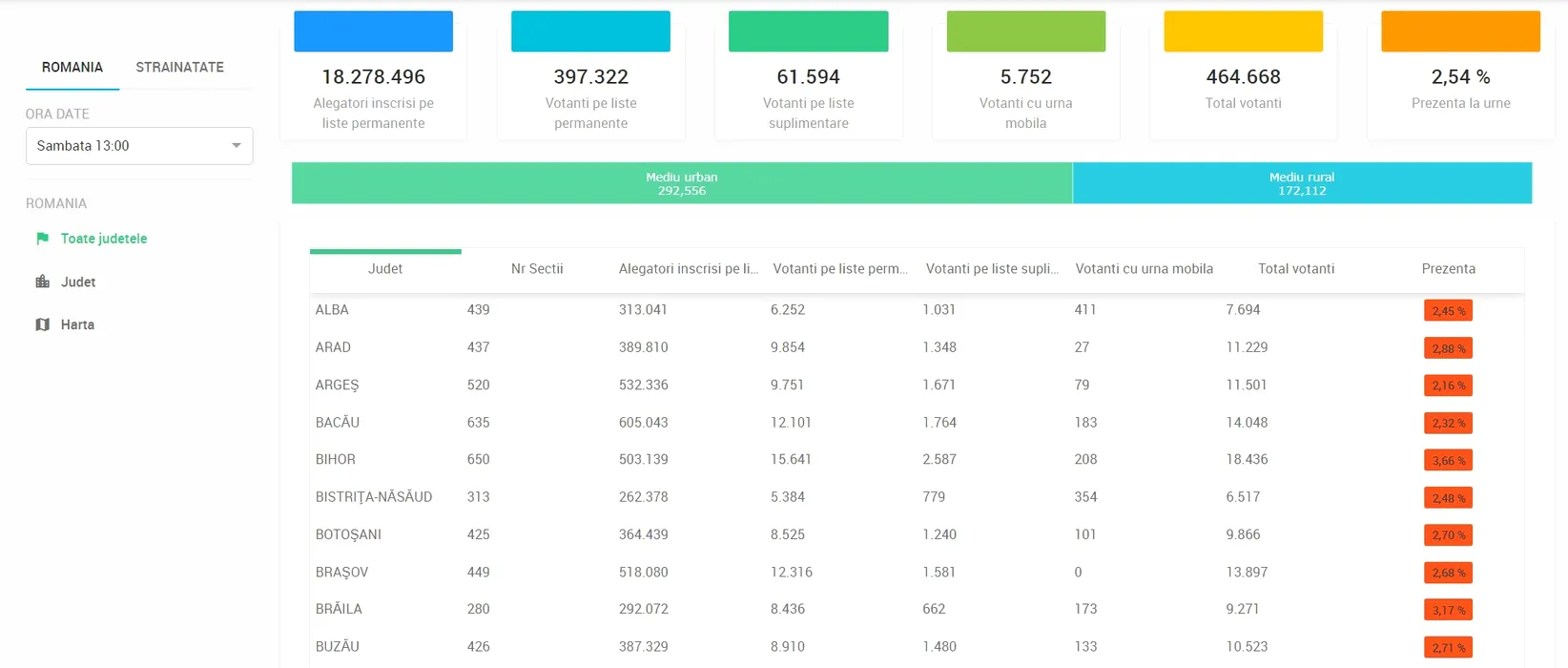Open the Harta map view link

click(77, 324)
